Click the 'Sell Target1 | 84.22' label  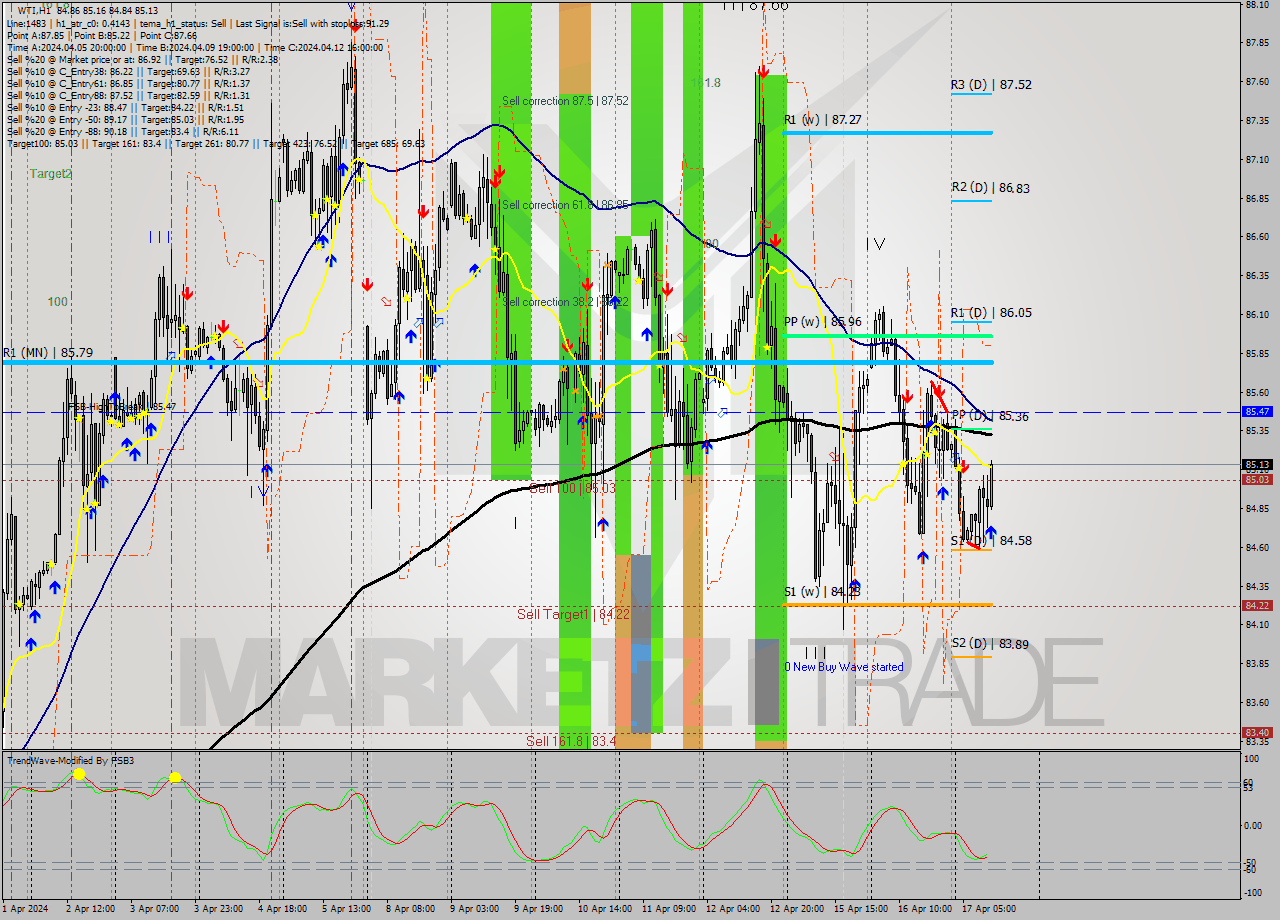pyautogui.click(x=572, y=614)
